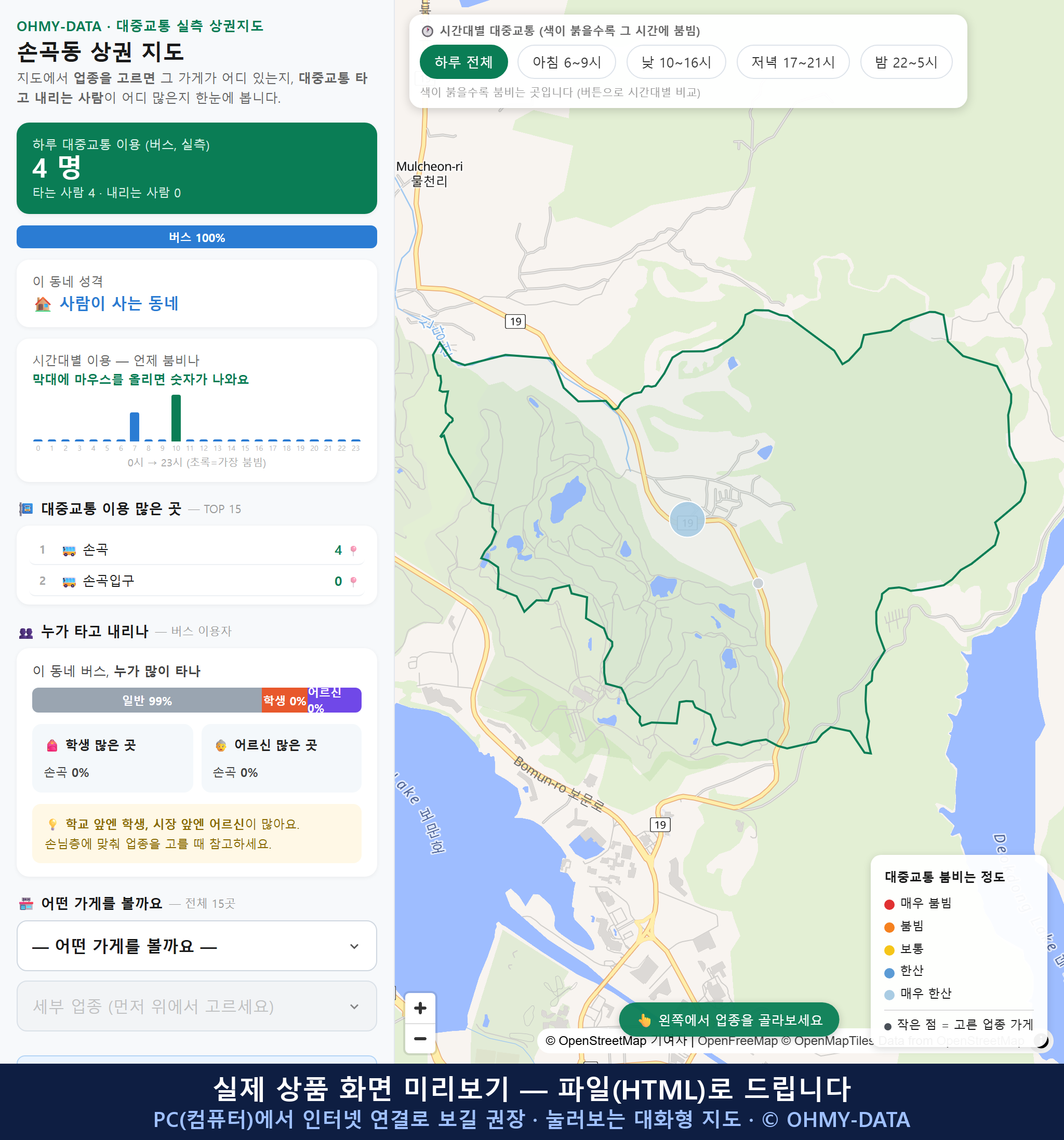The image size is (1064, 1140).
Task: Click the 학생 0% rider segment
Action: point(284,700)
